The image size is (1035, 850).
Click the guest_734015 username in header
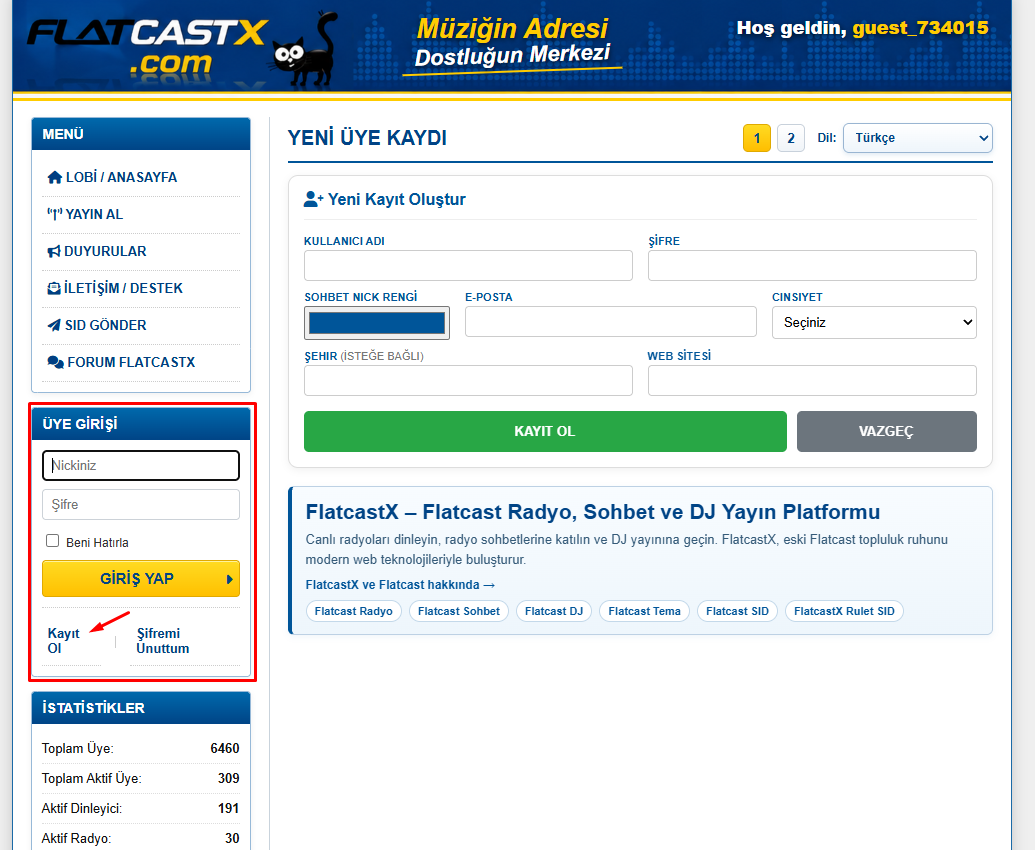(920, 28)
